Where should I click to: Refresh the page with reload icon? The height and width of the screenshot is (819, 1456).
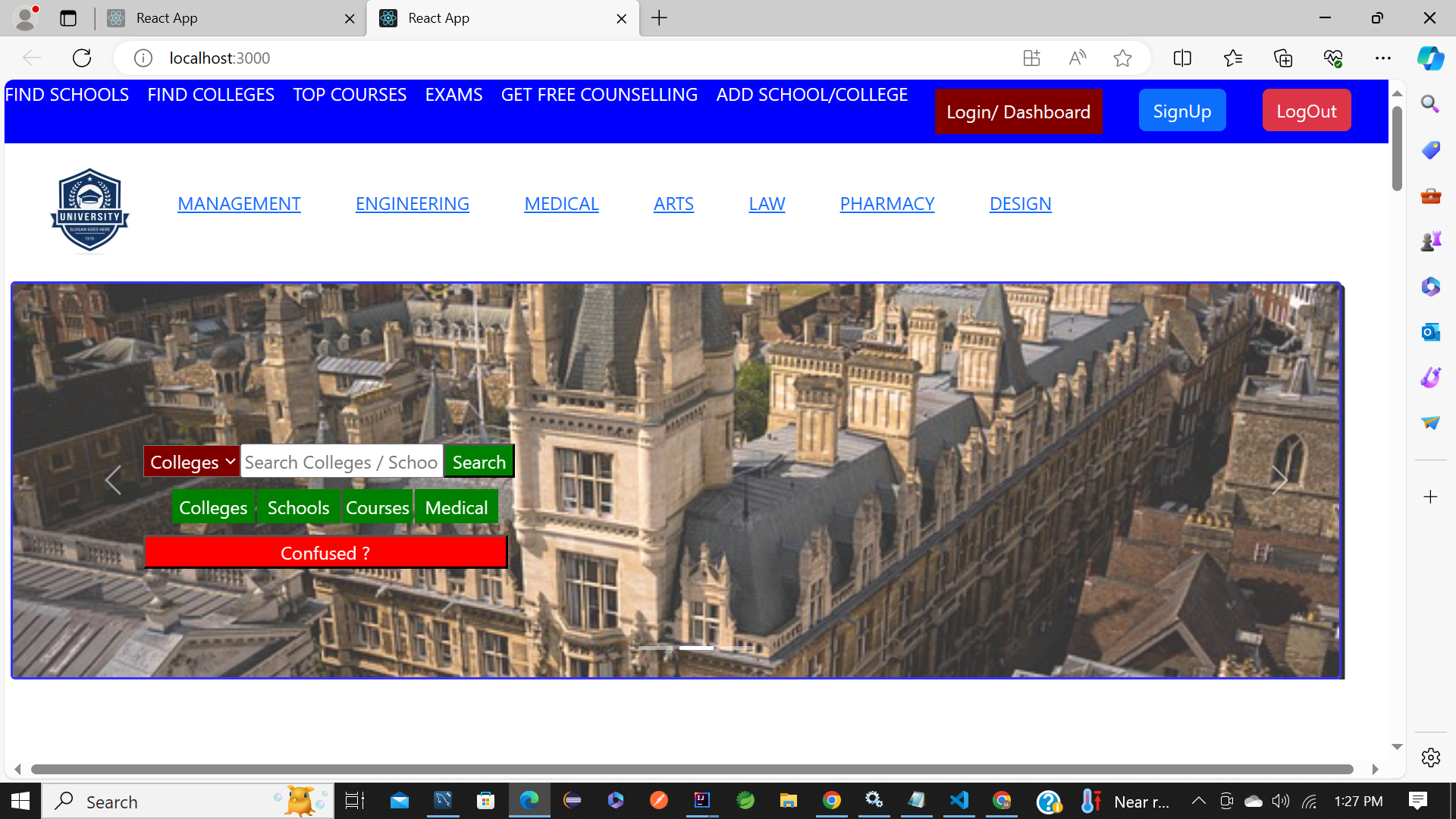(x=82, y=58)
